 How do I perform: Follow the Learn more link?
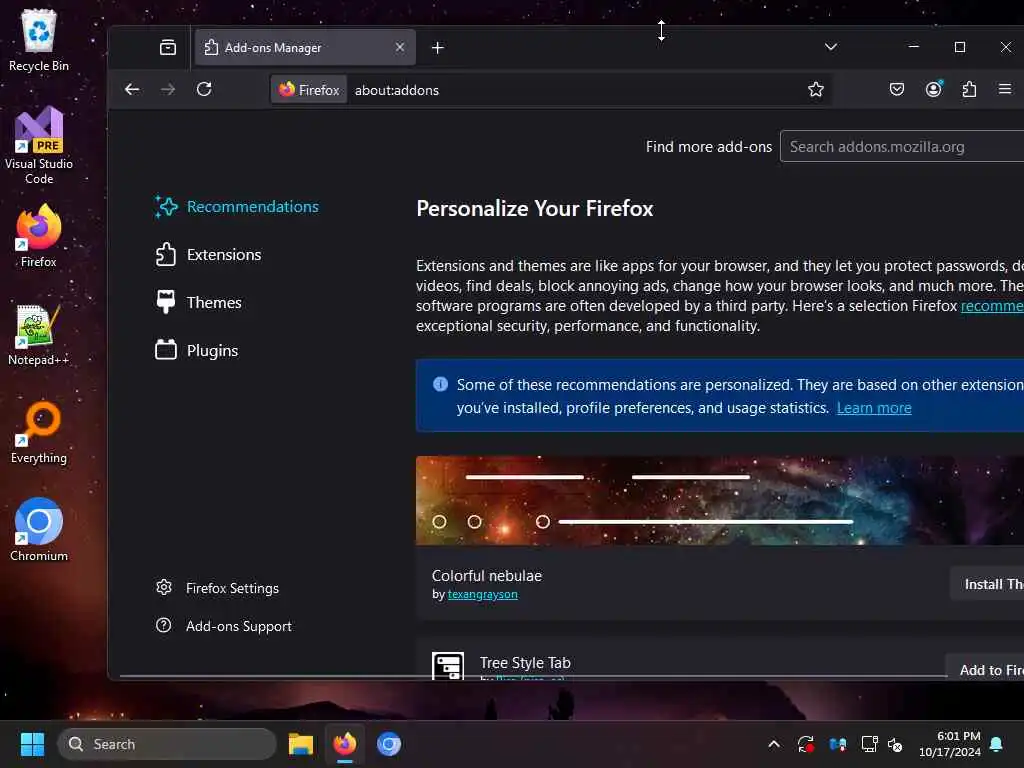coord(874,408)
